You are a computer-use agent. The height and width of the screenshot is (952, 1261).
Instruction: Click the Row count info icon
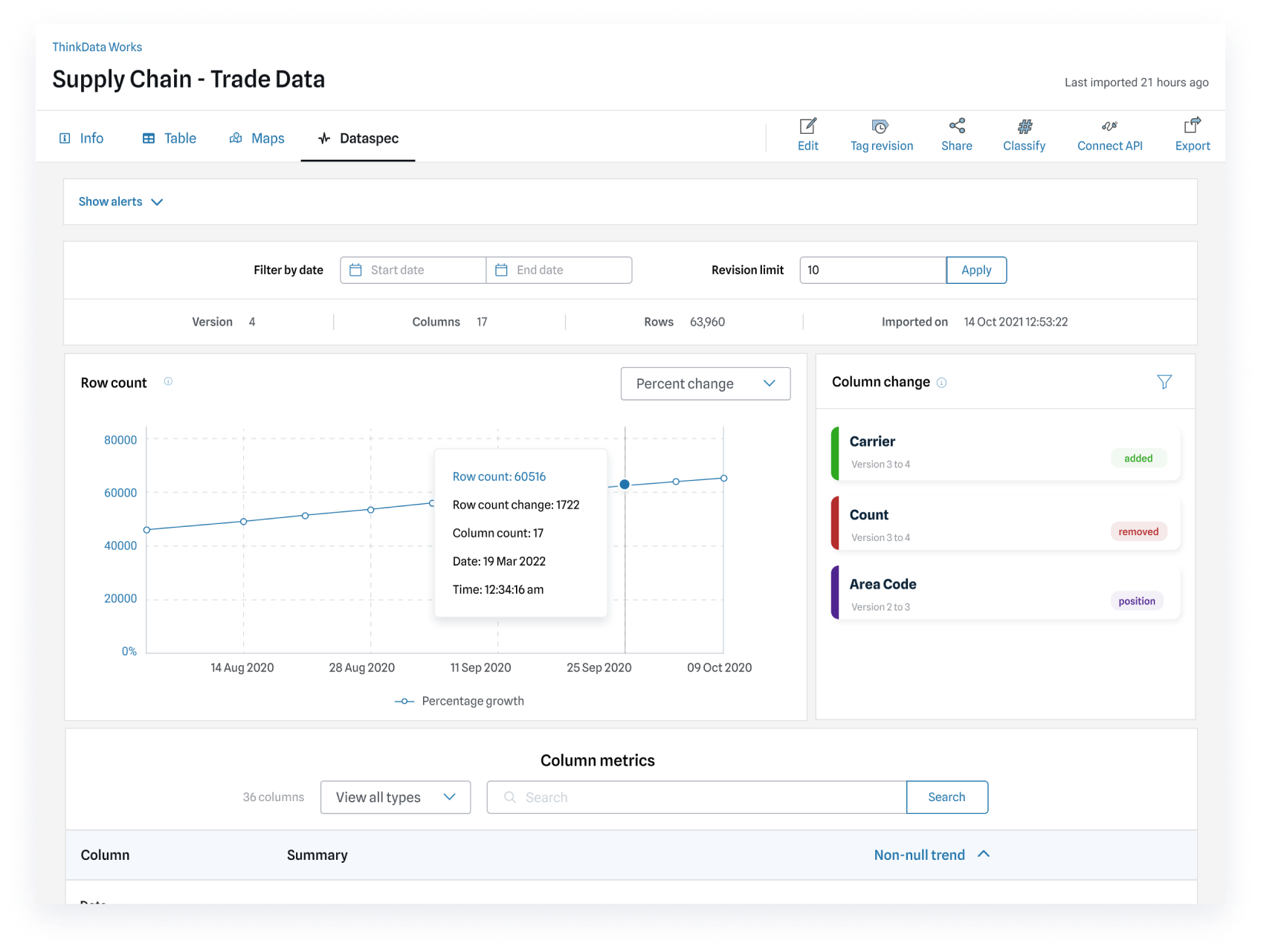(x=168, y=381)
